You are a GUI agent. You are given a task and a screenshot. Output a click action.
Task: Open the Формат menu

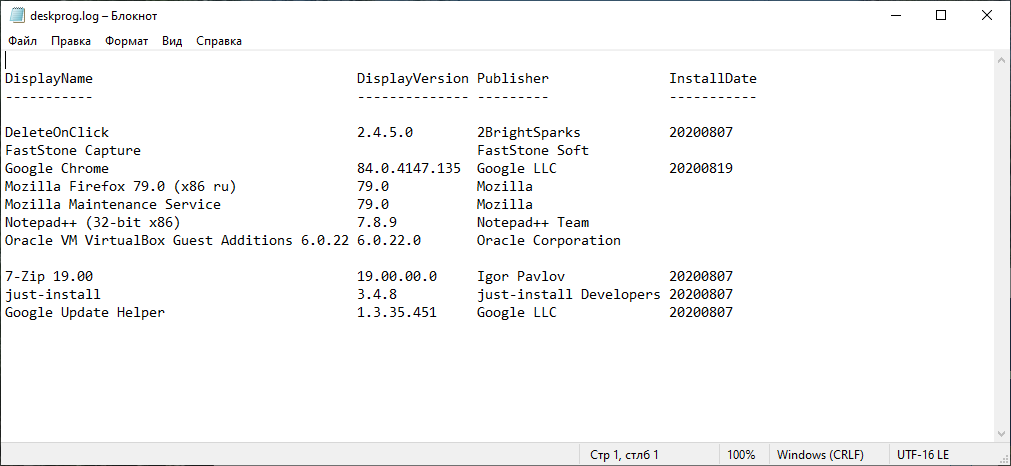(x=126, y=41)
